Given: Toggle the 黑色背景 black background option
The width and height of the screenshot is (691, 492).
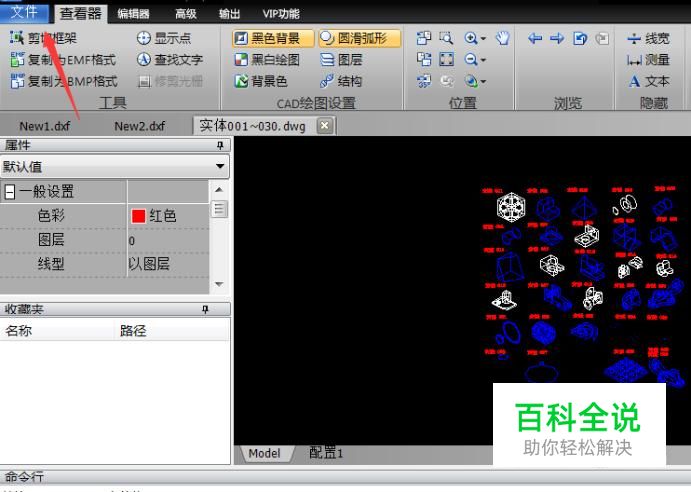Looking at the screenshot, I should [x=272, y=38].
